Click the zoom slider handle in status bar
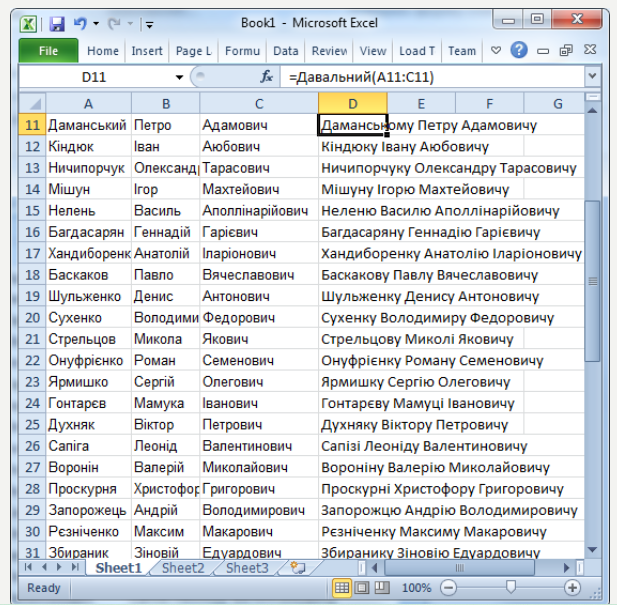 coord(511,588)
